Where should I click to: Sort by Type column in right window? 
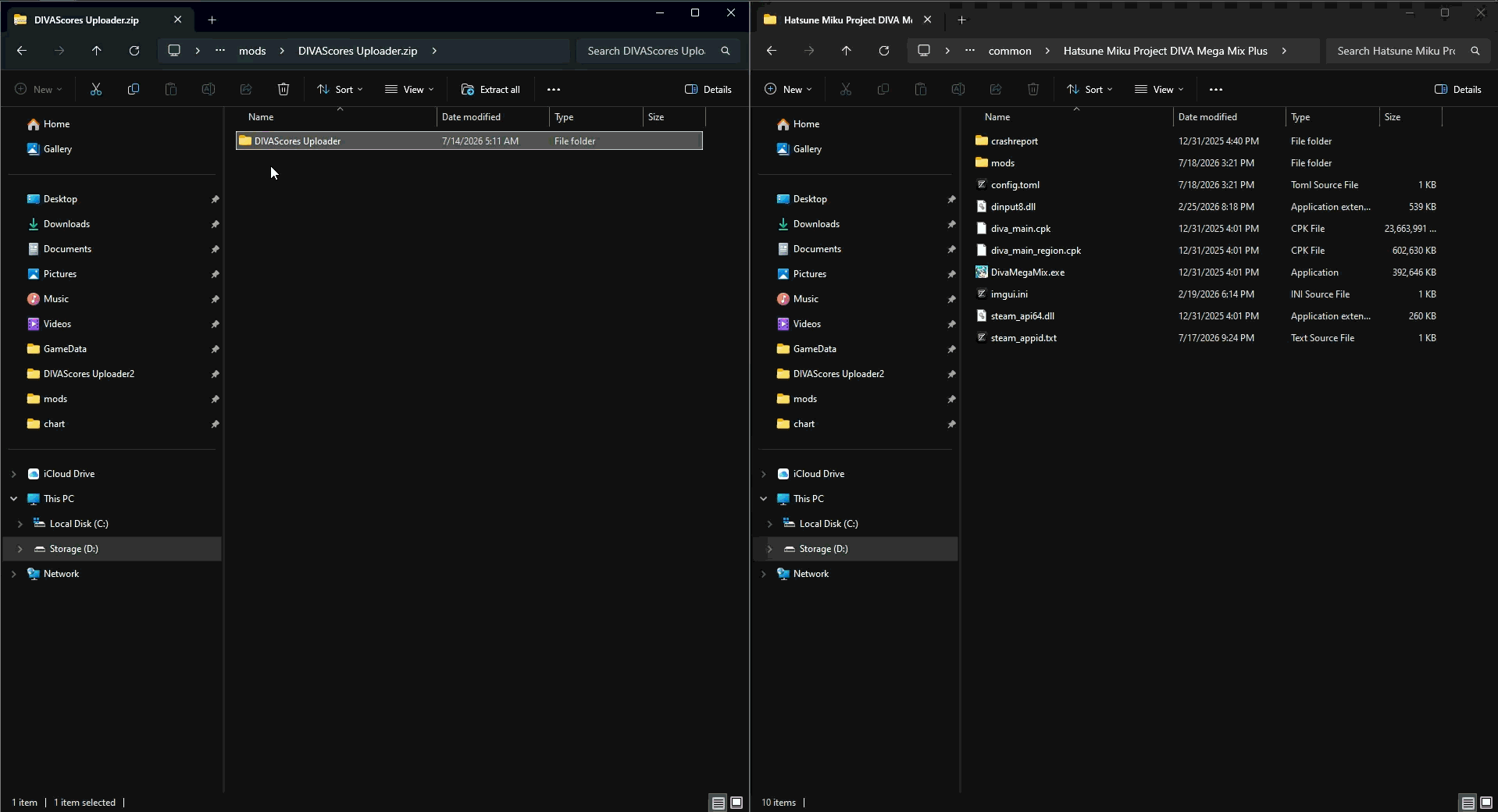[1332, 117]
